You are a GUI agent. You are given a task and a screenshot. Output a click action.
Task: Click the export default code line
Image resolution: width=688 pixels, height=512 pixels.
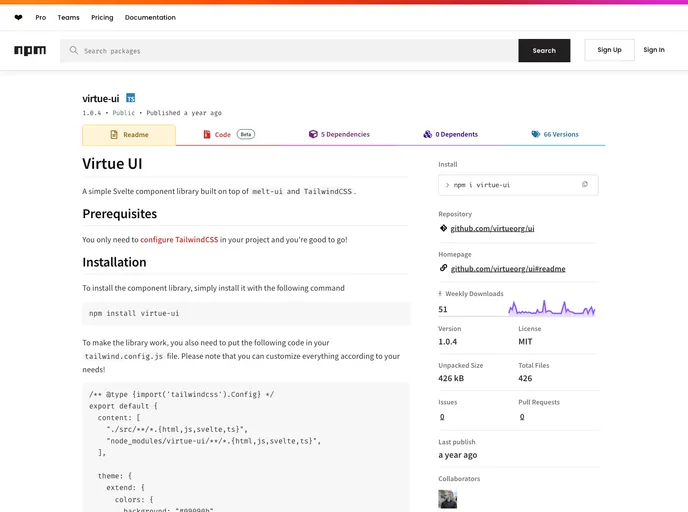[123, 406]
